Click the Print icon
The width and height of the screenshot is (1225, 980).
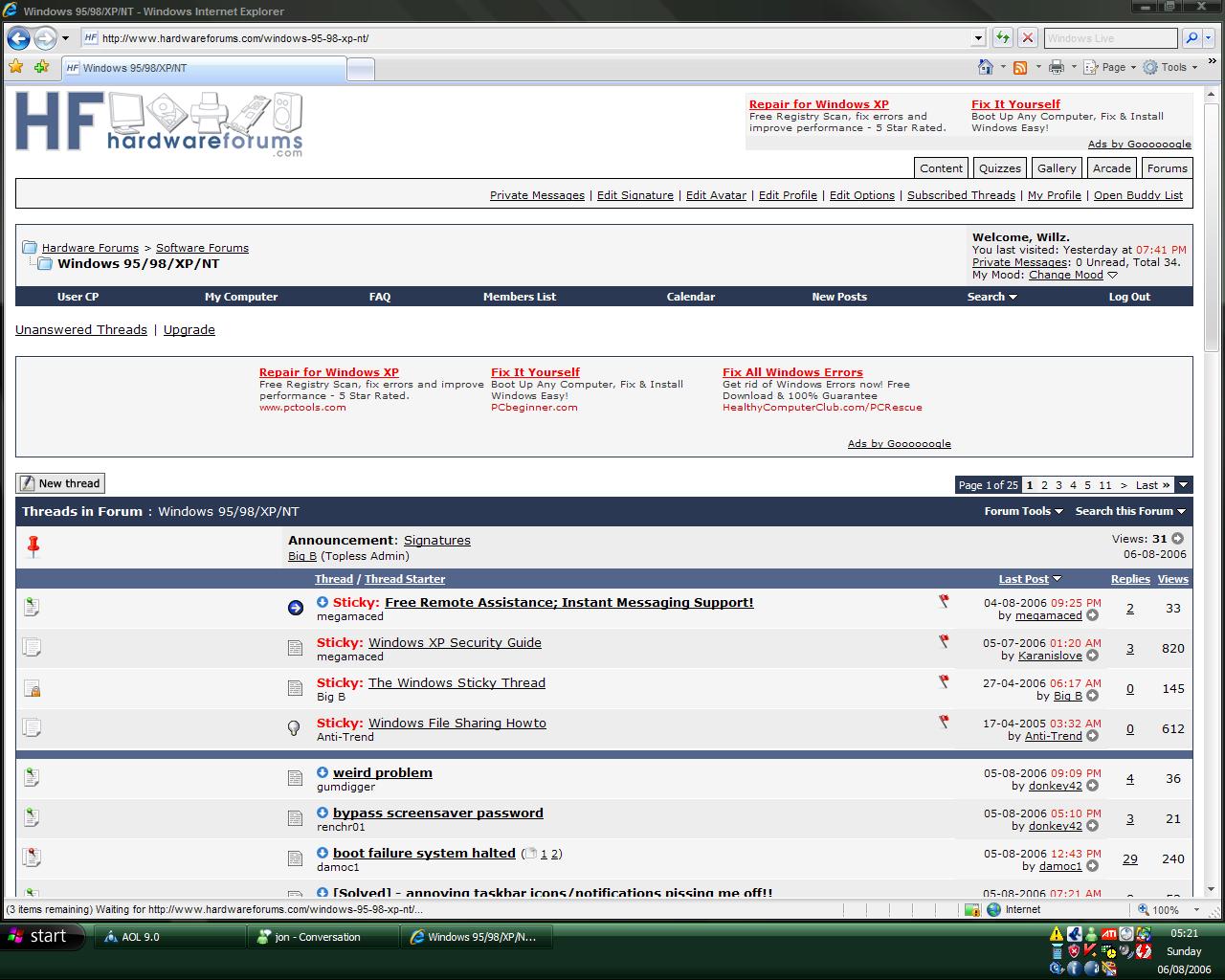[x=1057, y=67]
